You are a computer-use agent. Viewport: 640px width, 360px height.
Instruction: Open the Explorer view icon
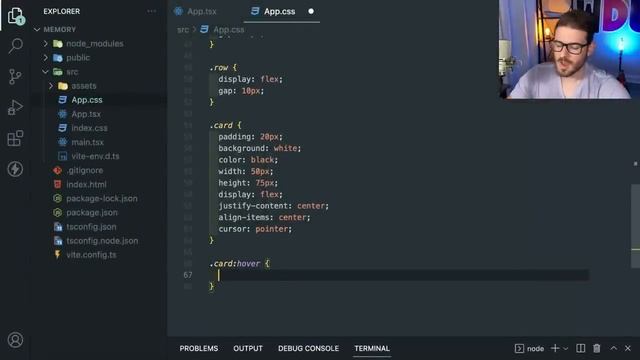tap(16, 16)
